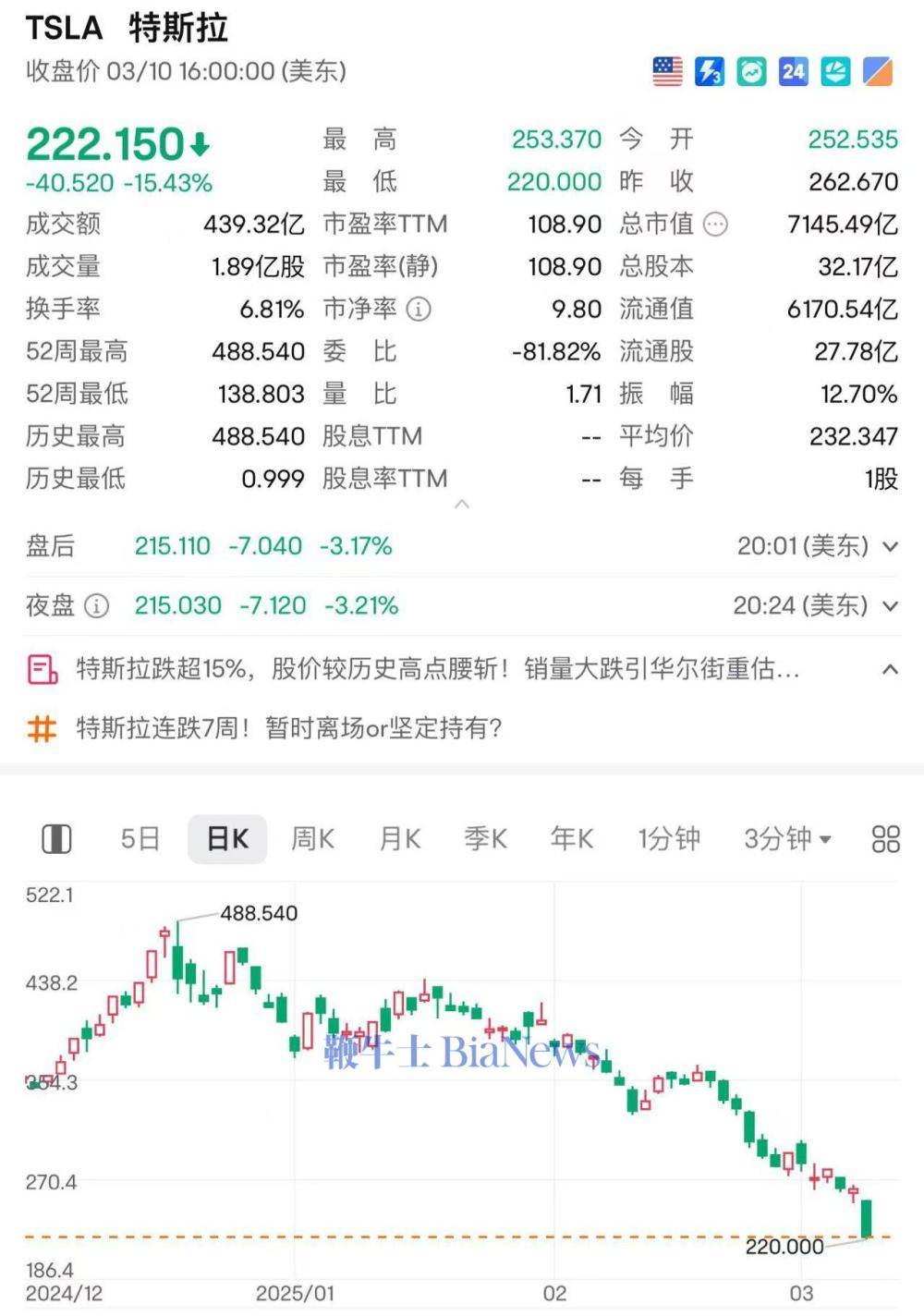Switch to the 周K chart tab
Image resolution: width=924 pixels, height=1316 pixels.
pos(312,839)
